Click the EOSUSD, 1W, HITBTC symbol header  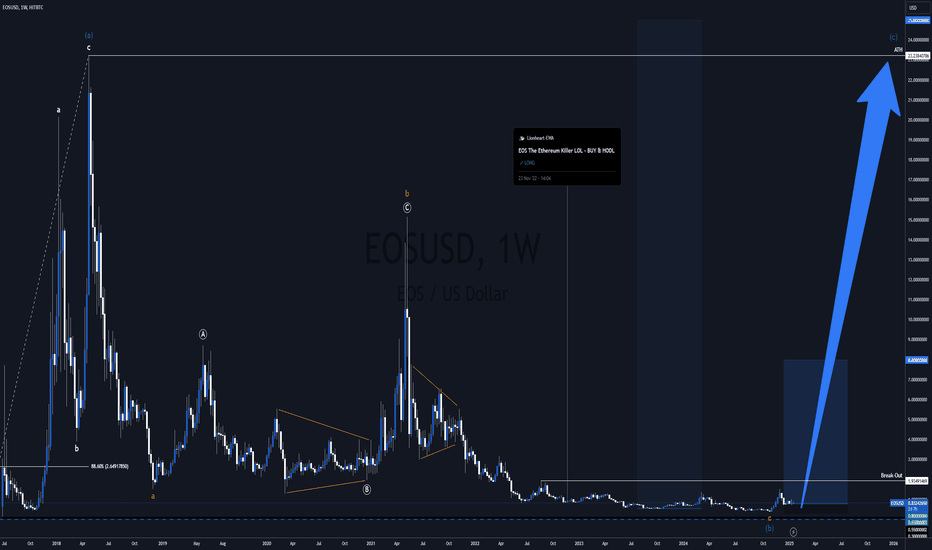tap(23, 7)
